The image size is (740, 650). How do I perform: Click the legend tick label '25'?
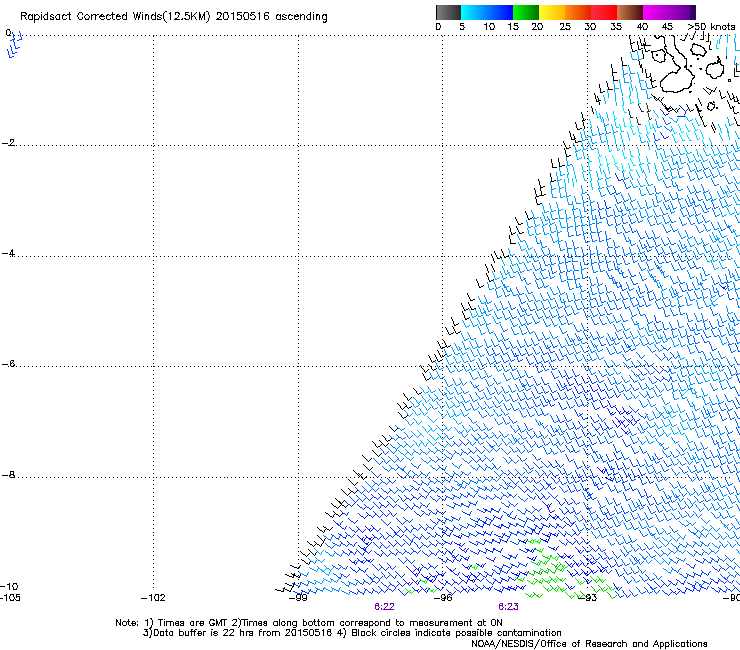pos(565,27)
